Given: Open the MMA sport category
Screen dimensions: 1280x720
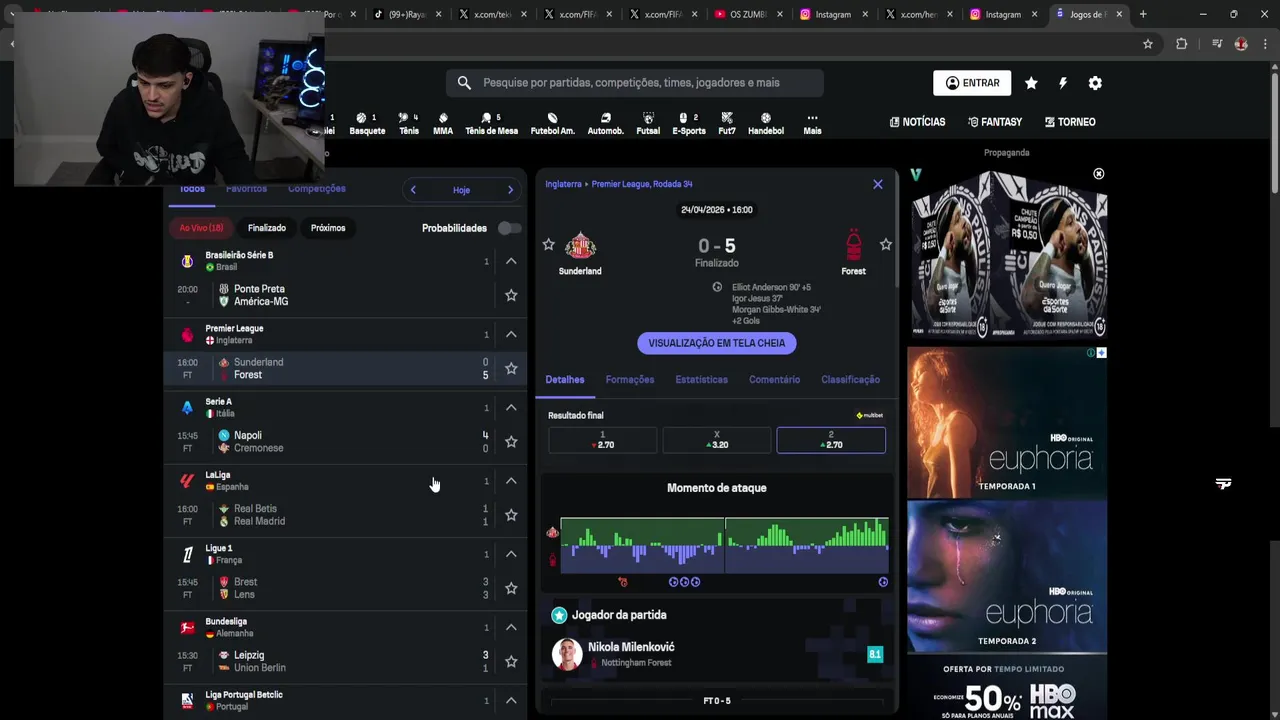Looking at the screenshot, I should click(443, 123).
